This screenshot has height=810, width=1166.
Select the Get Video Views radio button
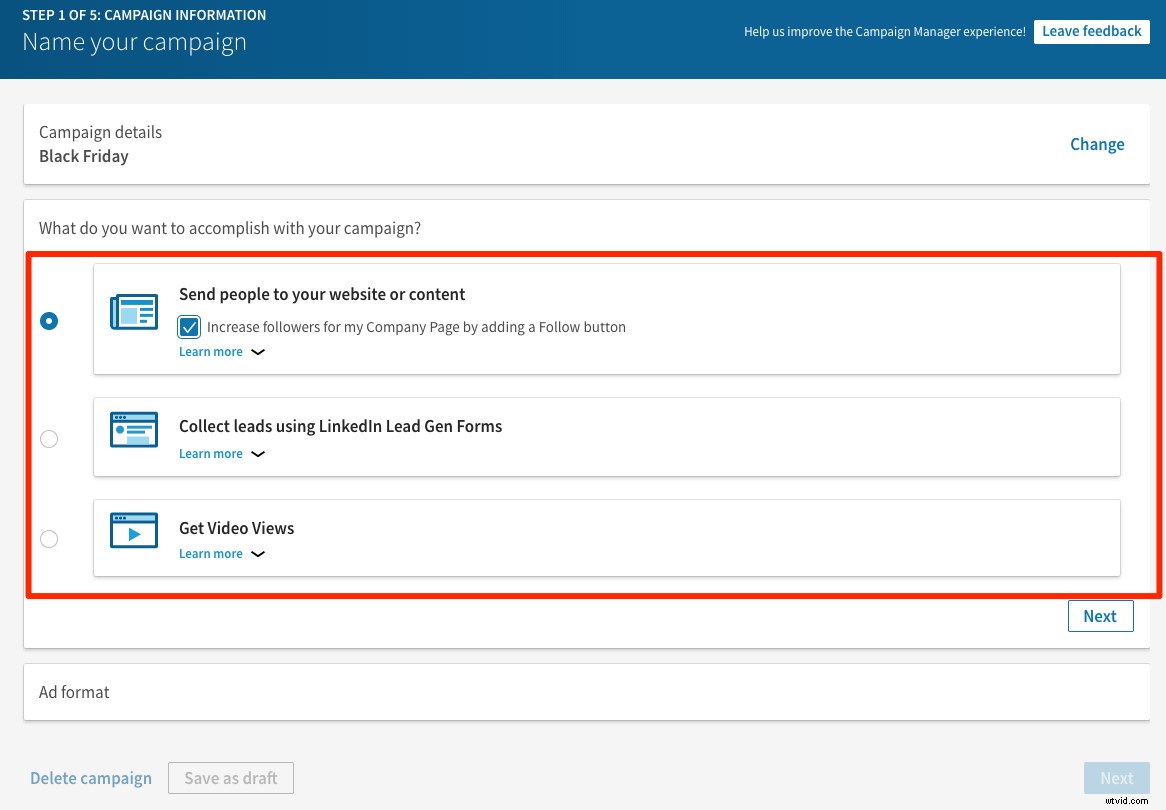49,539
